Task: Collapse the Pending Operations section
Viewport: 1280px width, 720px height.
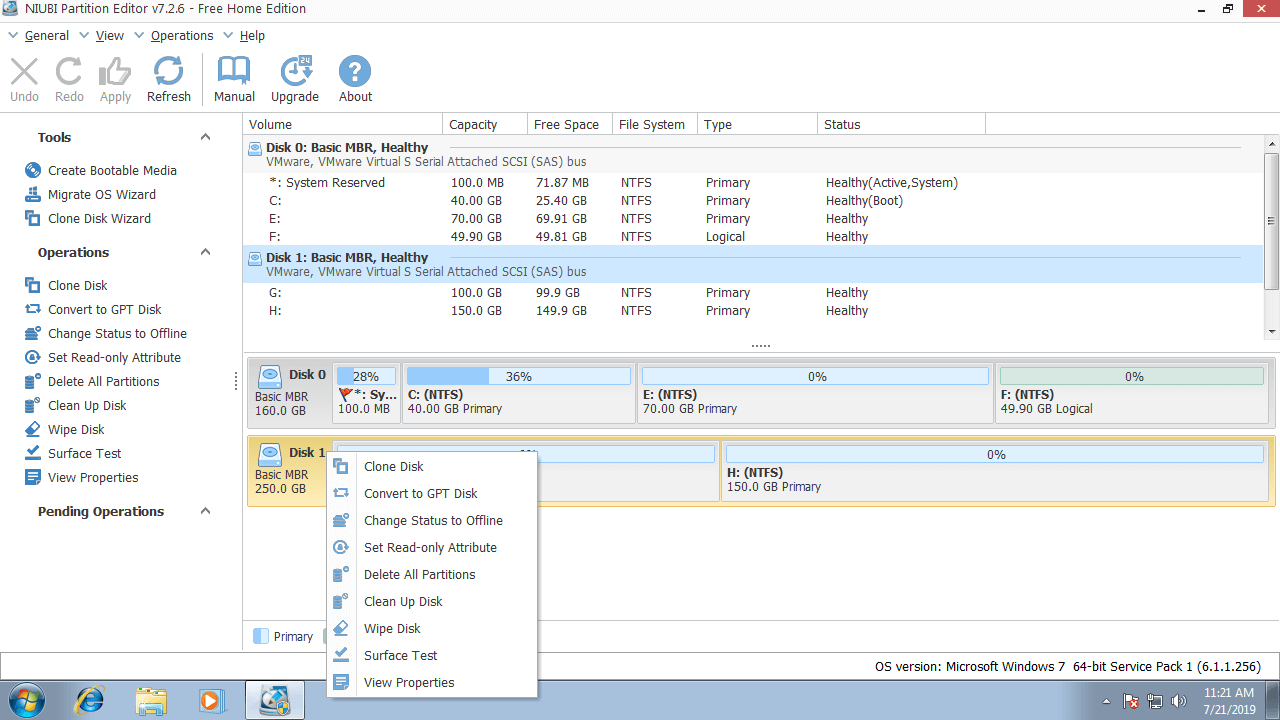Action: 205,512
